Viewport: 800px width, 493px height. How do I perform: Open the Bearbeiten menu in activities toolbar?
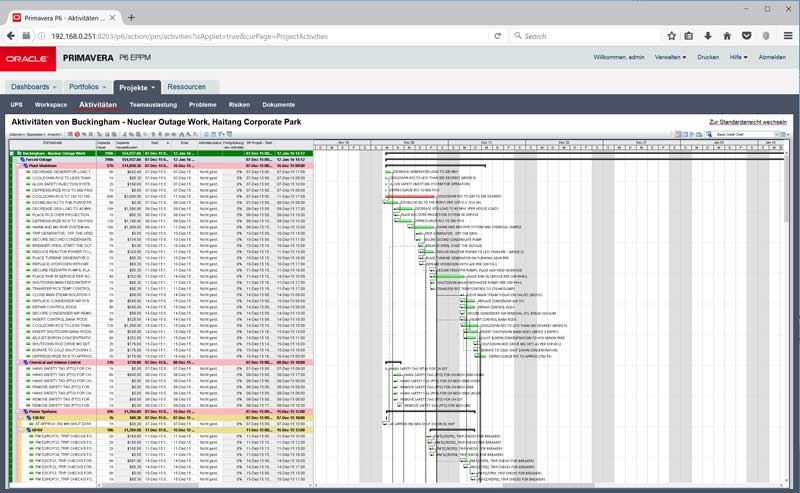(x=36, y=134)
